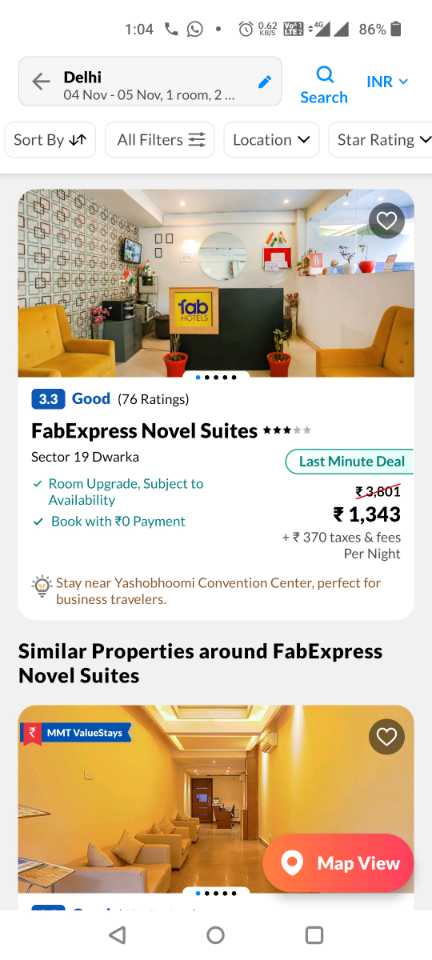Expand the Location filter dropdown
This screenshot has width=432, height=960.
point(271,140)
